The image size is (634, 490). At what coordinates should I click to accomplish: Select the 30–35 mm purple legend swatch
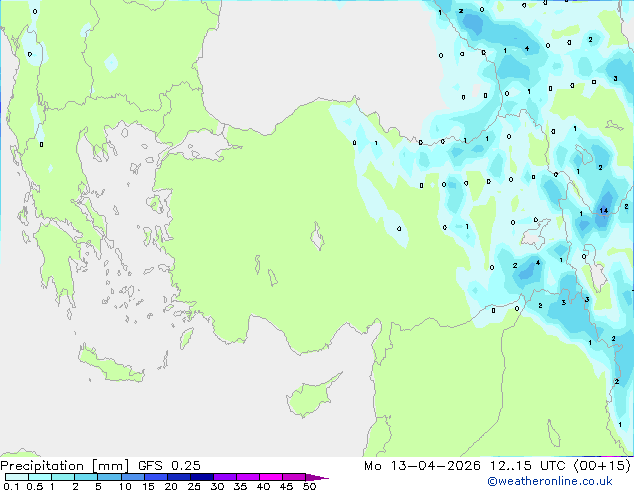(225, 477)
